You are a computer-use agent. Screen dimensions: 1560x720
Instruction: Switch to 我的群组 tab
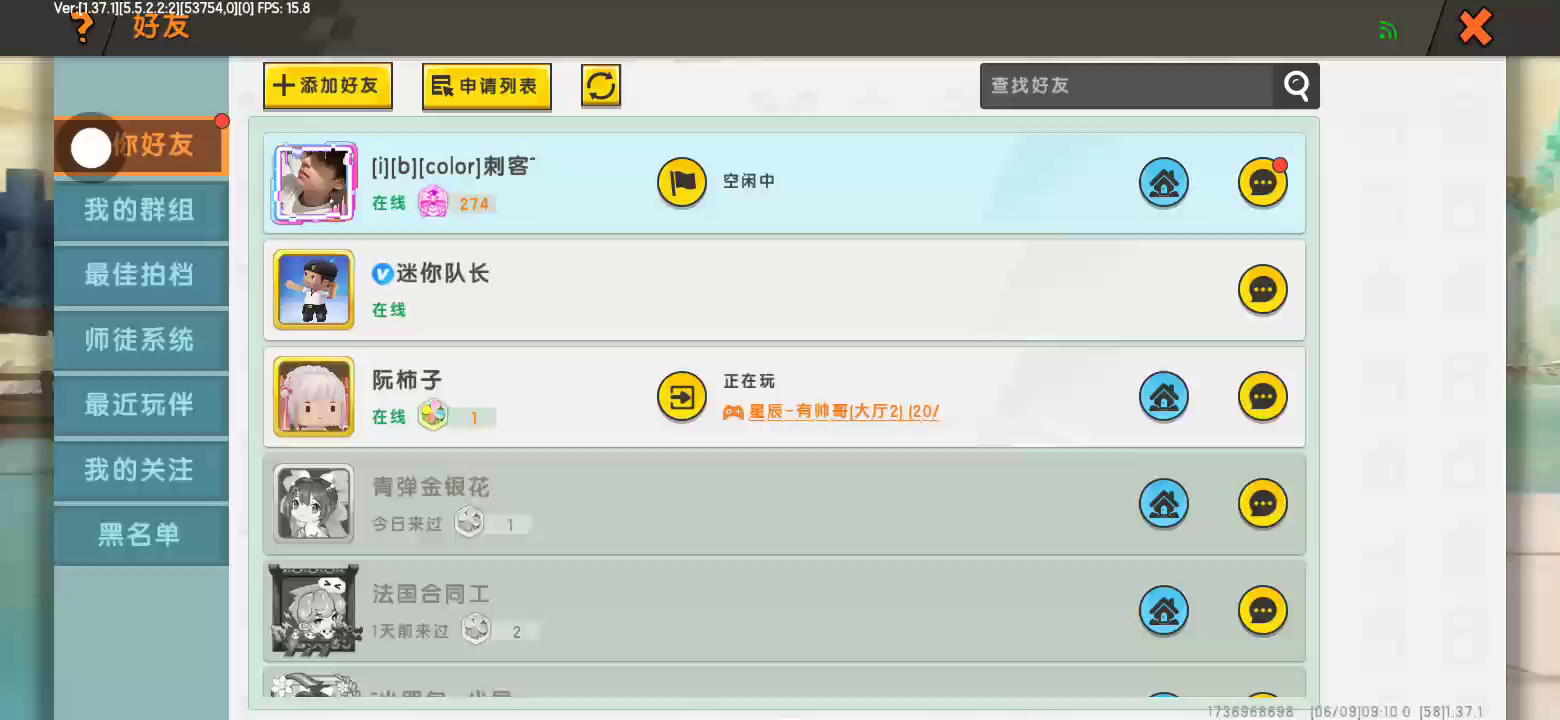[141, 210]
